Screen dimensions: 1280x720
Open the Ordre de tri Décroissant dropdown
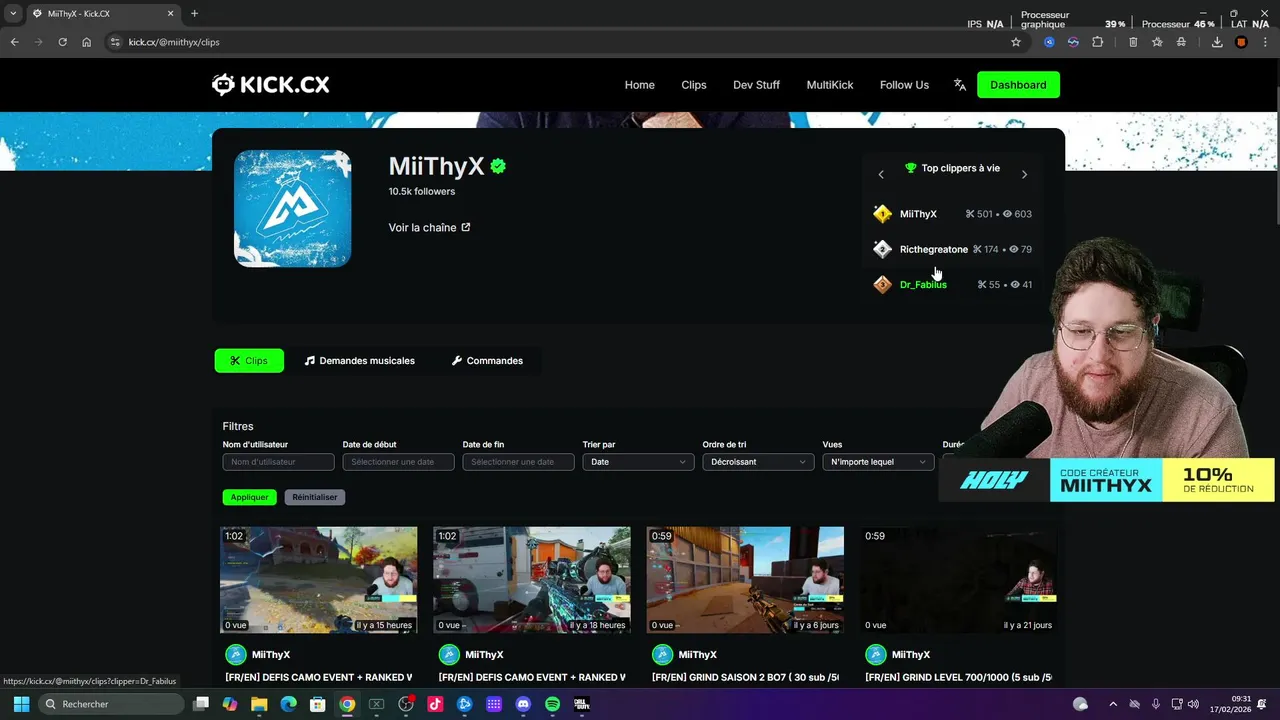758,462
